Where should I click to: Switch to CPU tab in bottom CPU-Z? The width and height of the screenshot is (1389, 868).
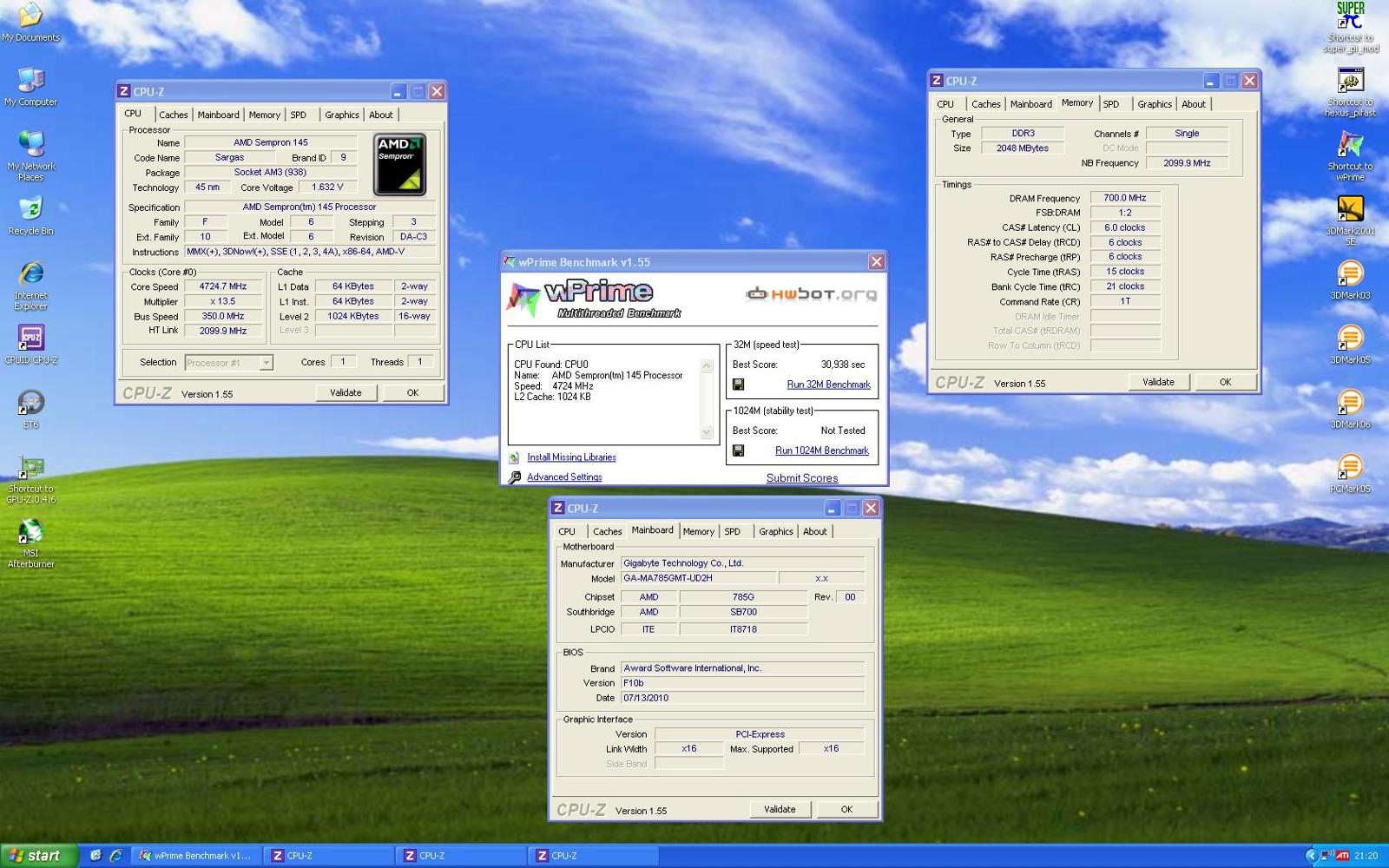click(x=567, y=531)
